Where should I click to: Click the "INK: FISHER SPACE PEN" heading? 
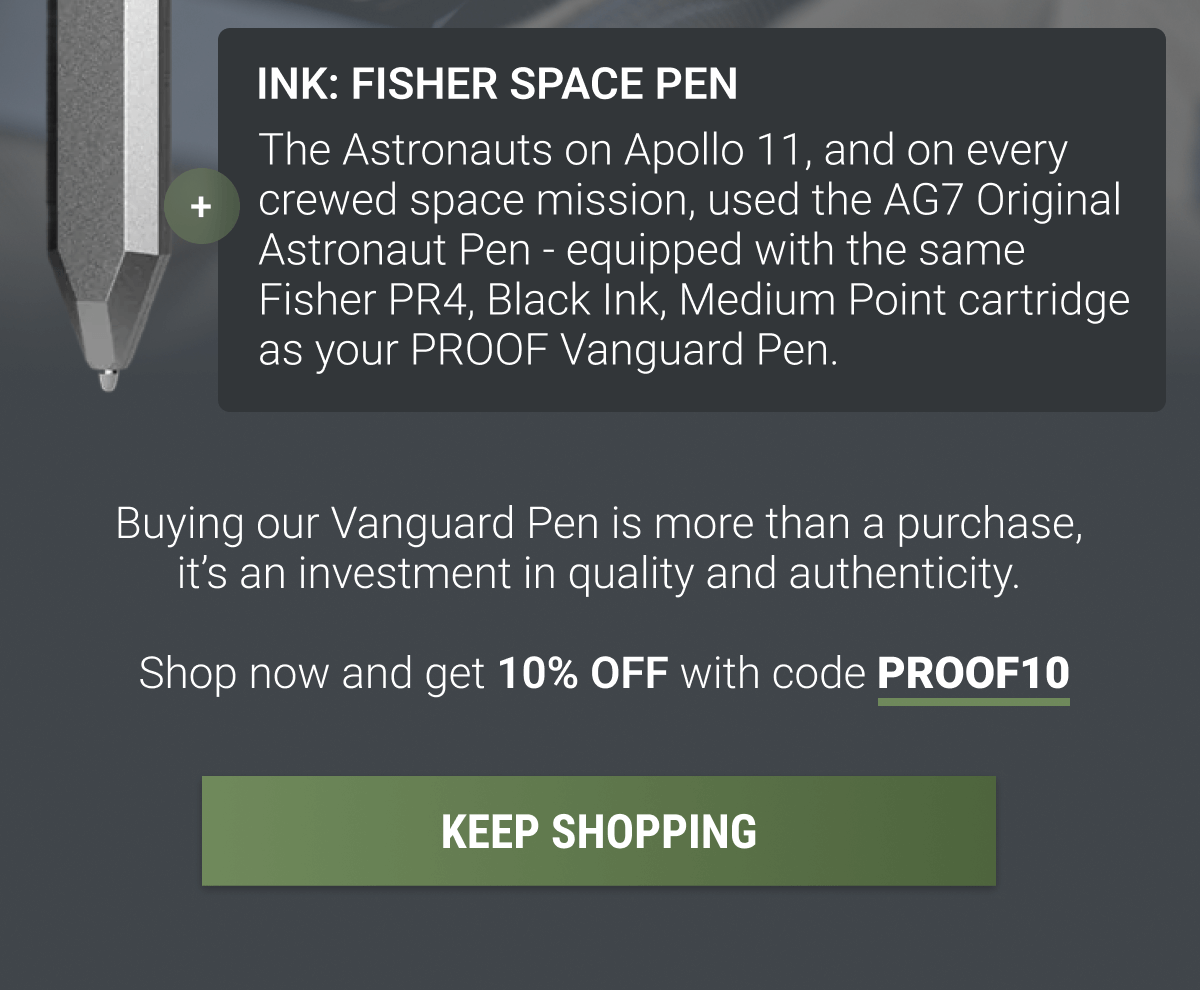coord(497,85)
